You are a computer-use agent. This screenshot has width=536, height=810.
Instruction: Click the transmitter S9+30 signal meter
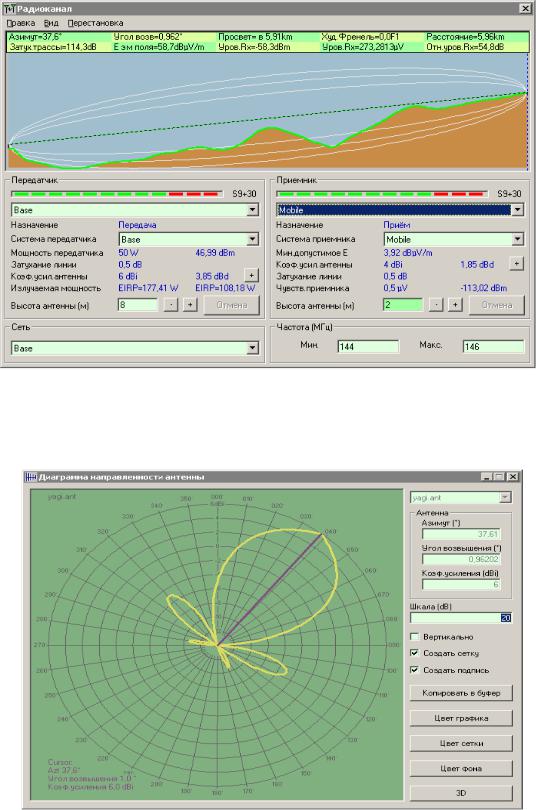click(x=117, y=194)
